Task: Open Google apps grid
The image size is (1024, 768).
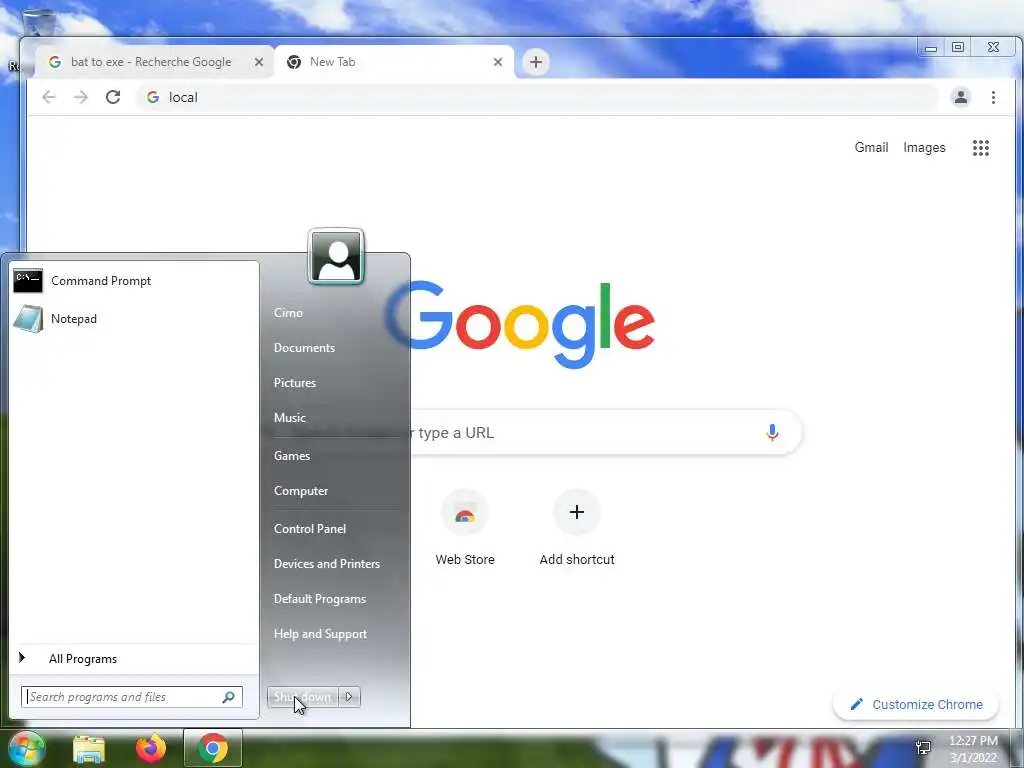Action: coord(980,148)
